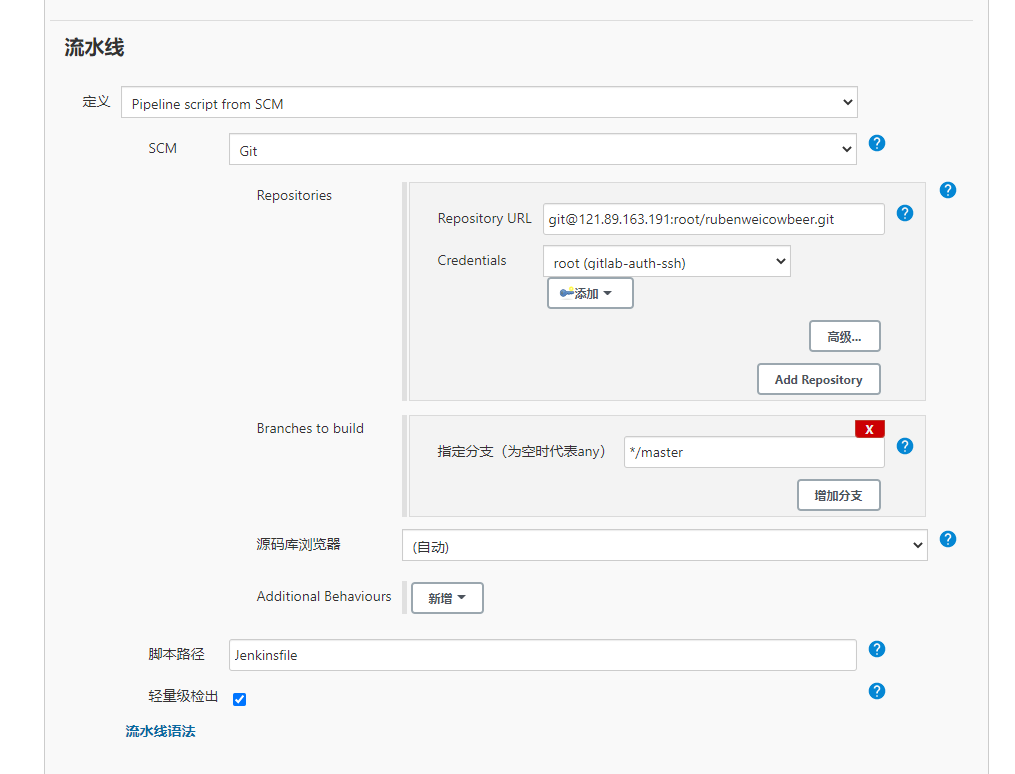Click help icon for 脚本路径 field
This screenshot has width=1015, height=774.
pyautogui.click(x=877, y=649)
